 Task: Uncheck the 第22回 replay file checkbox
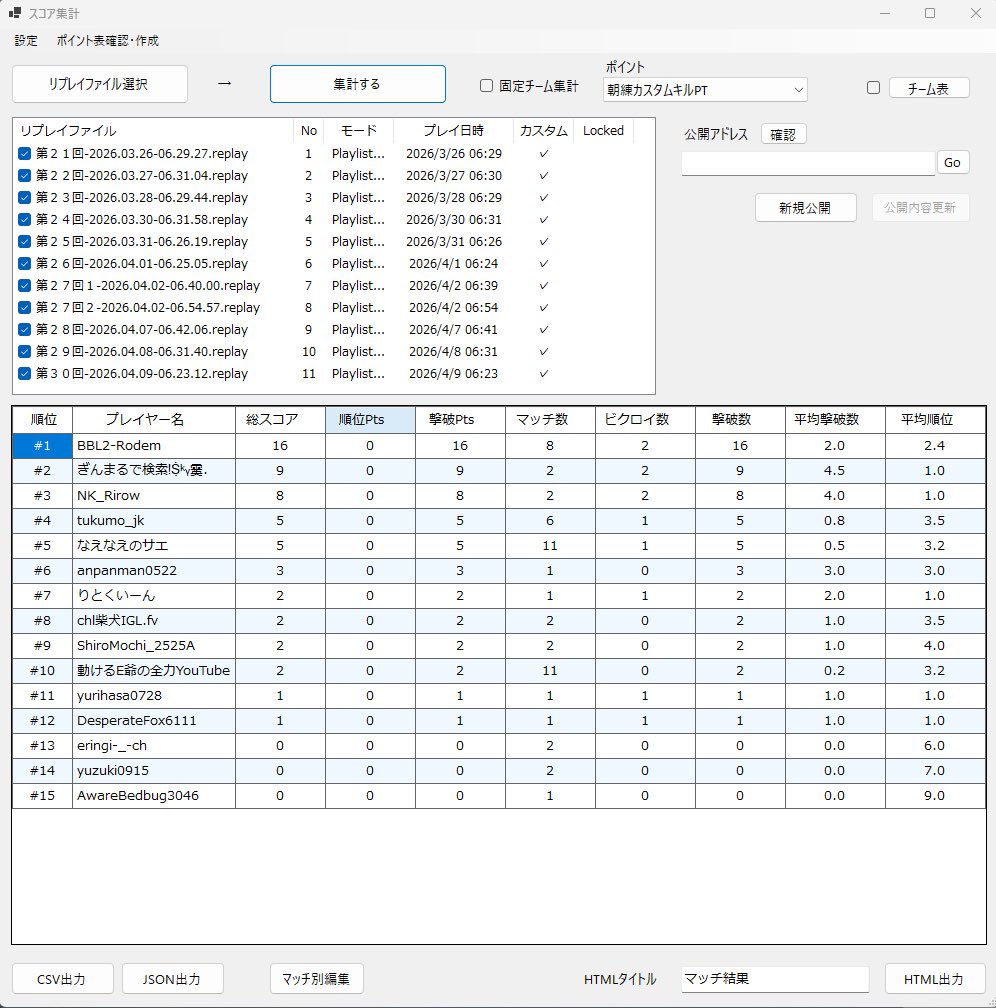pos(24,176)
